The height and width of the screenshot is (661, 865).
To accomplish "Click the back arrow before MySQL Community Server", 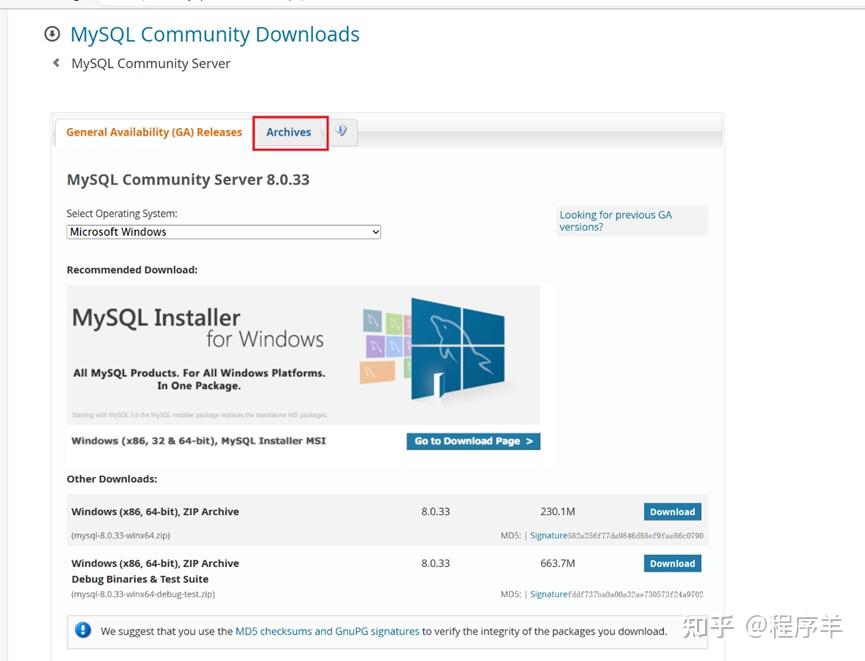I will pyautogui.click(x=56, y=63).
